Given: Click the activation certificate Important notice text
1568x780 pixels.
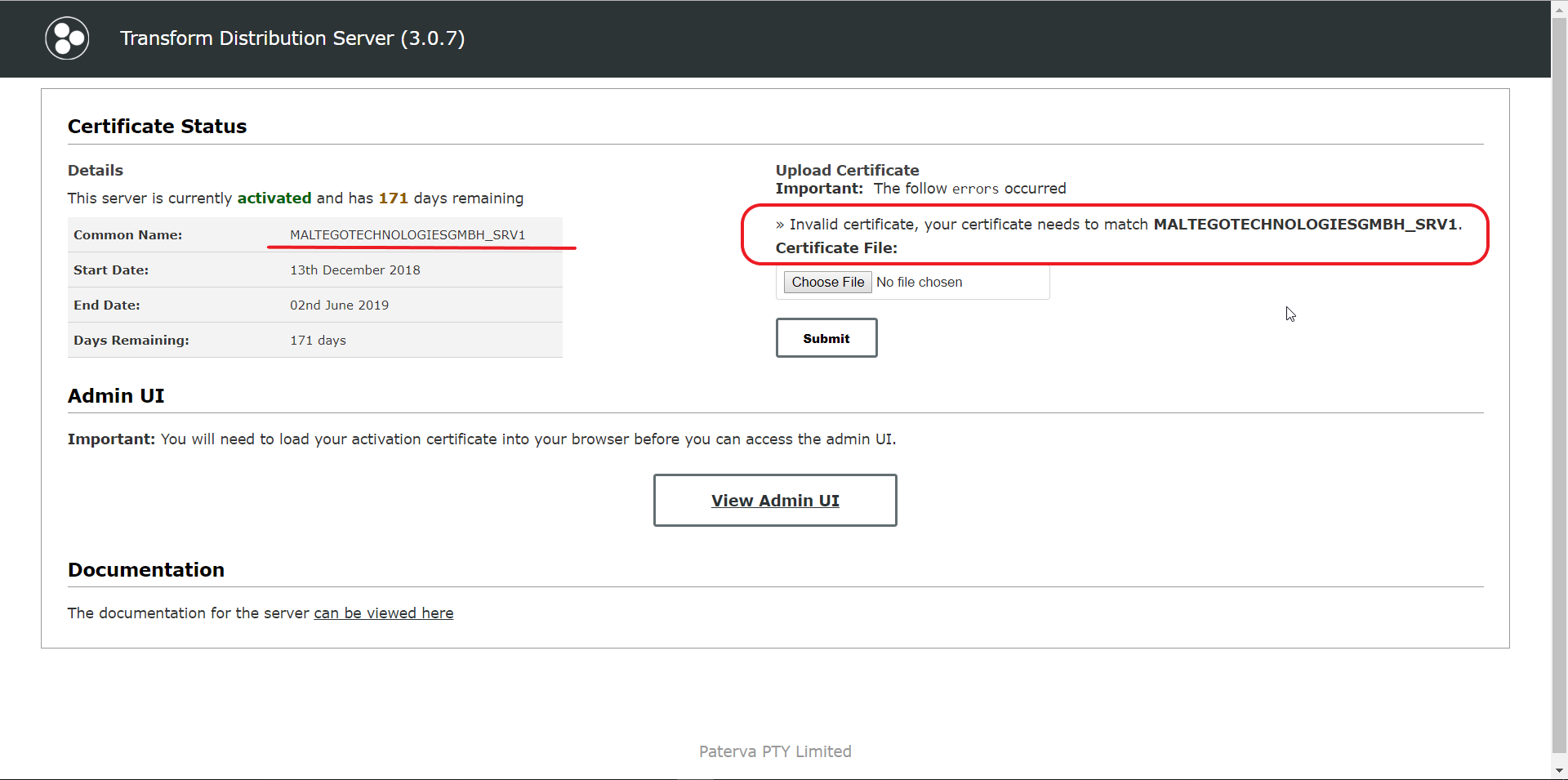Looking at the screenshot, I should [482, 439].
